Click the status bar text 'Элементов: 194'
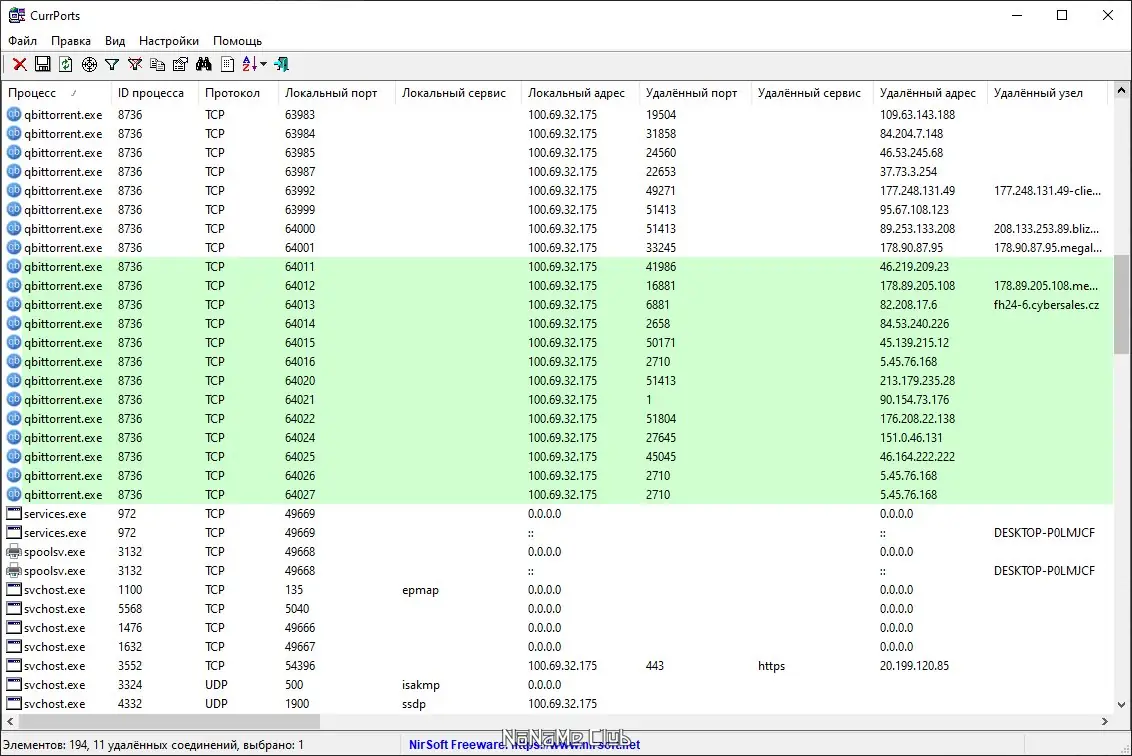 click(45, 744)
